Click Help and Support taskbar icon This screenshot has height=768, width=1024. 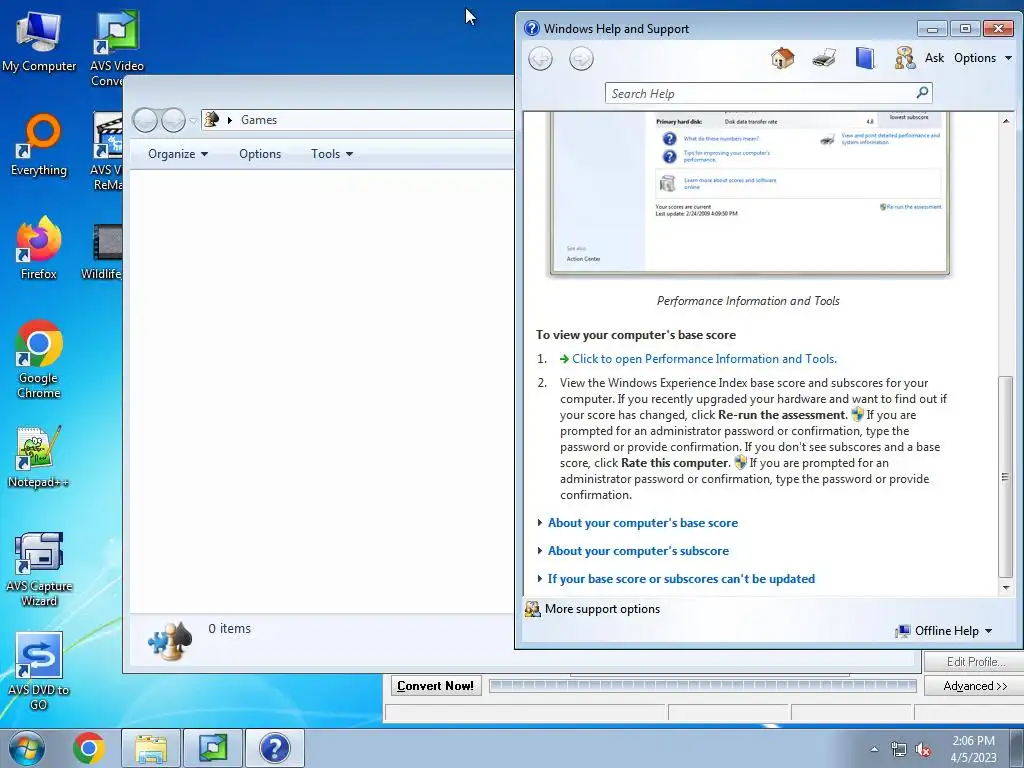[275, 748]
